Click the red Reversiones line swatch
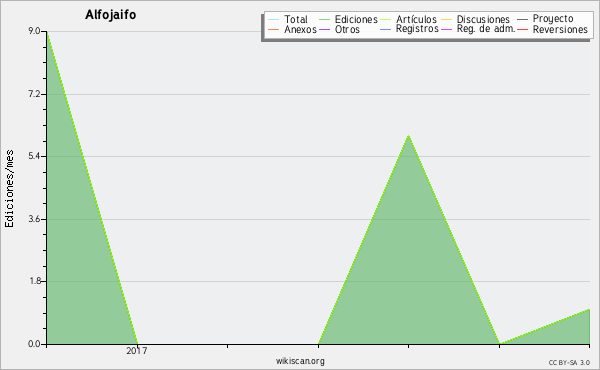 522,30
